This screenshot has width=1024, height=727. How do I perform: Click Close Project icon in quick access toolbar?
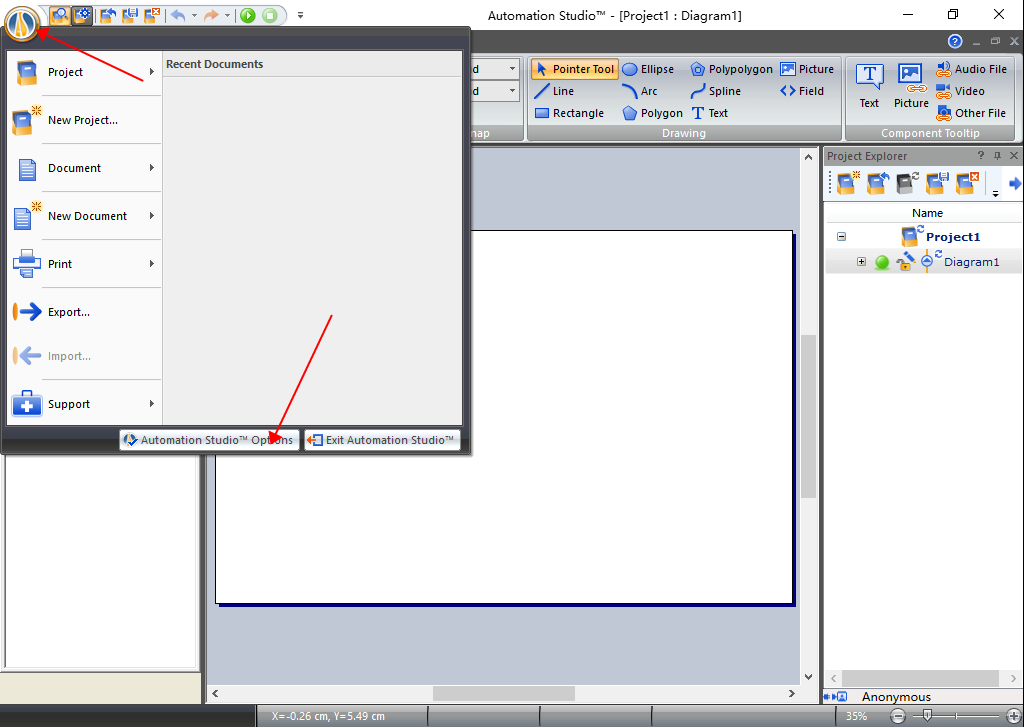pos(152,15)
